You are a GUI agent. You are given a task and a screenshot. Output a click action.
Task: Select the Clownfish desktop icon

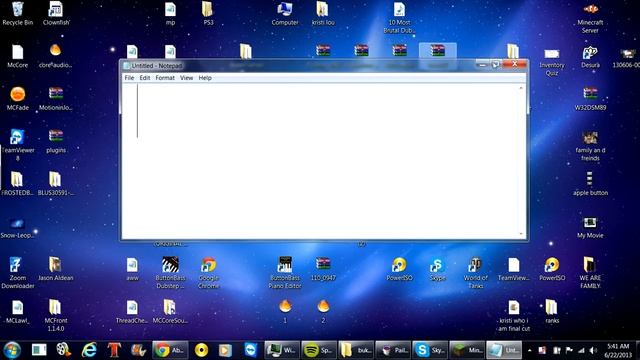click(x=56, y=14)
